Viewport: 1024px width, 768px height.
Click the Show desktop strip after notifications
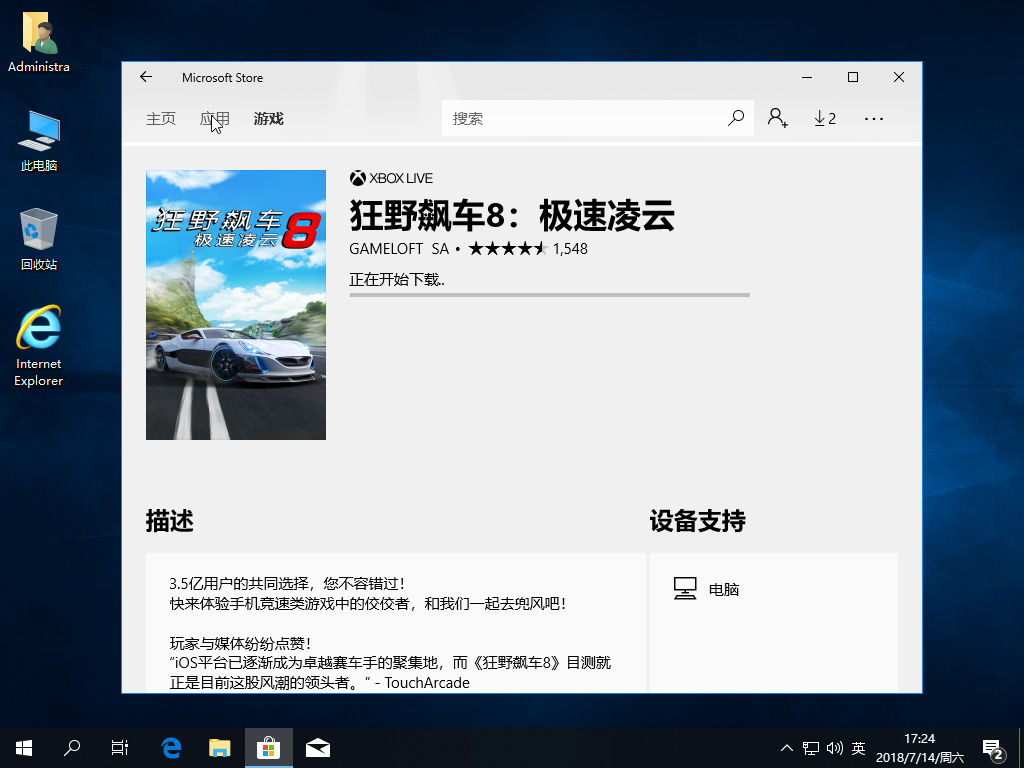point(1021,748)
